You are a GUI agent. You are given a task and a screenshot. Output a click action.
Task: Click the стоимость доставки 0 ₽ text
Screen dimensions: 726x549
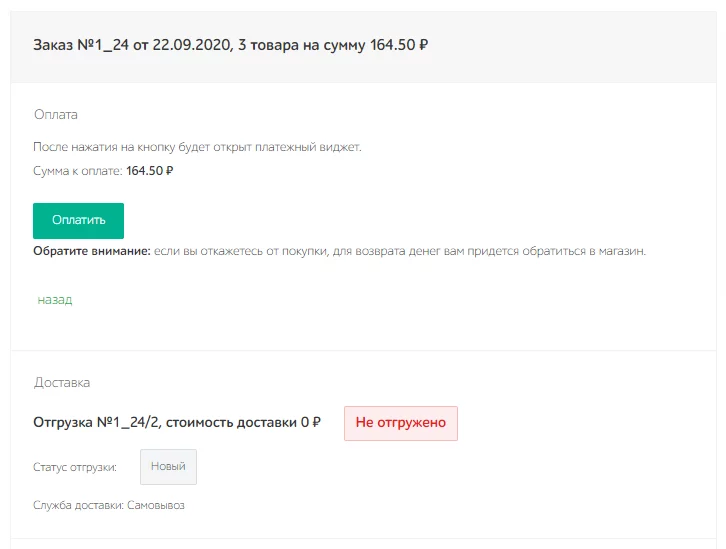243,423
